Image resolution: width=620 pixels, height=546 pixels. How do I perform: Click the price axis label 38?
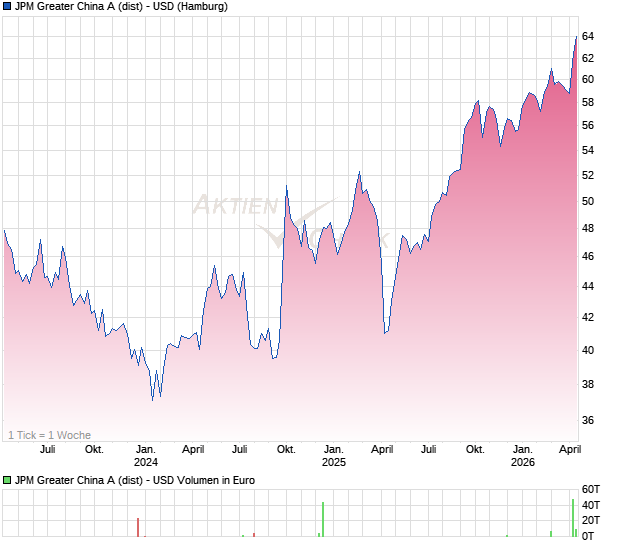click(588, 384)
